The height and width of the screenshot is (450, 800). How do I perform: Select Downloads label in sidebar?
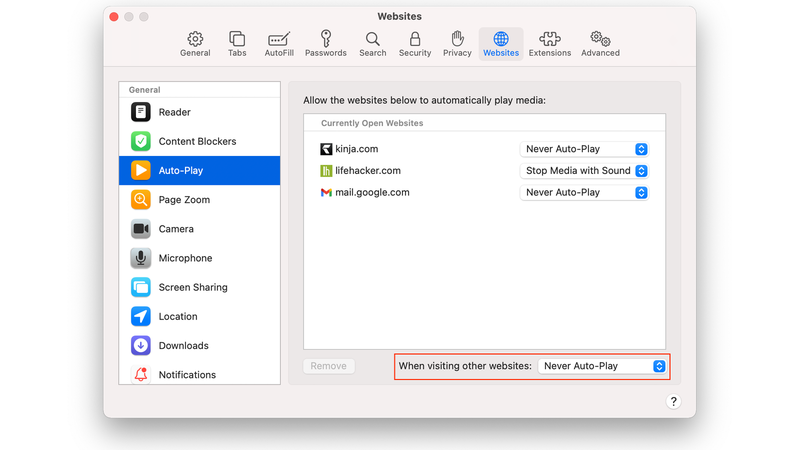pos(183,345)
